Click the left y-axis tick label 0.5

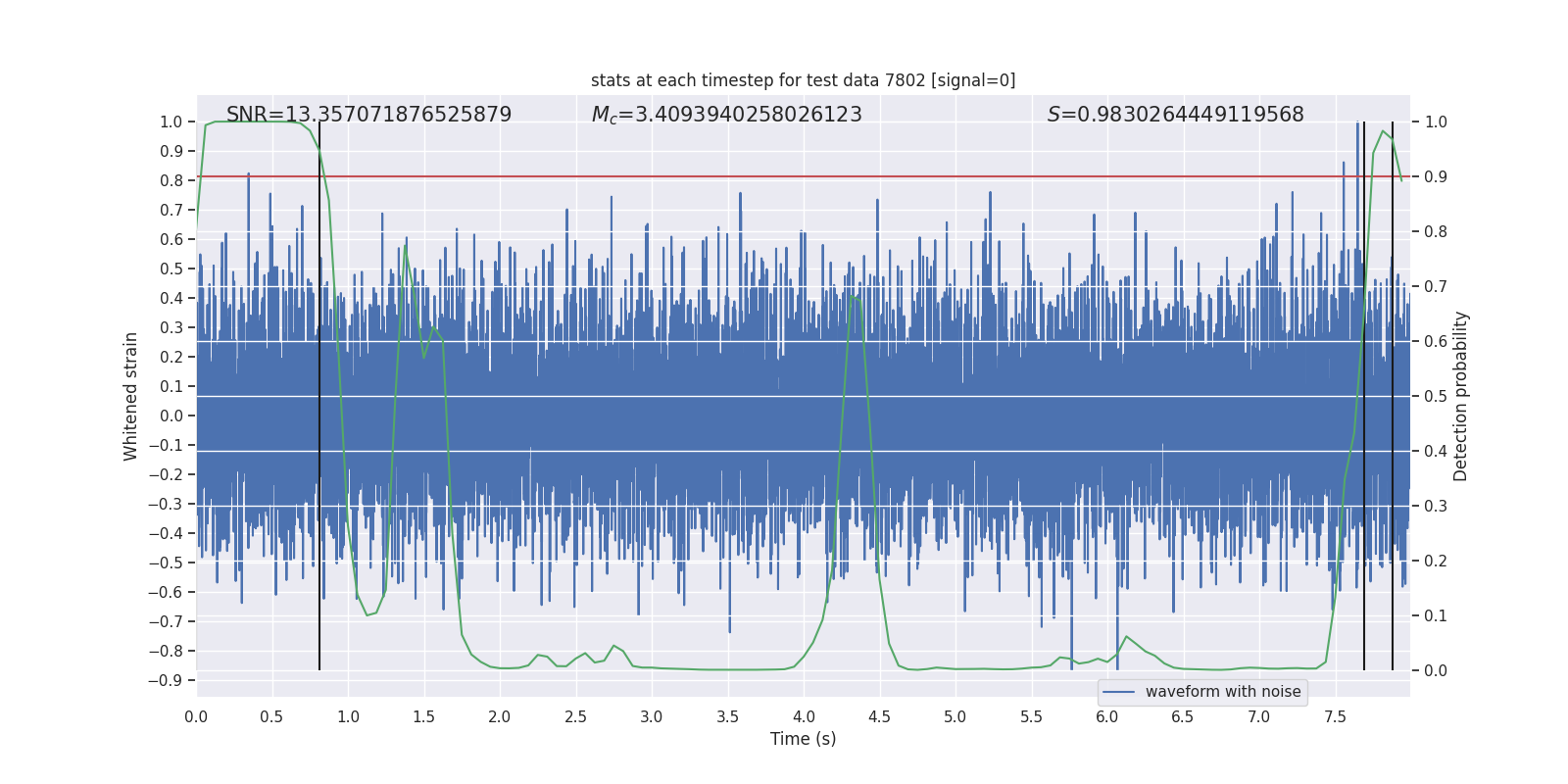[171, 269]
